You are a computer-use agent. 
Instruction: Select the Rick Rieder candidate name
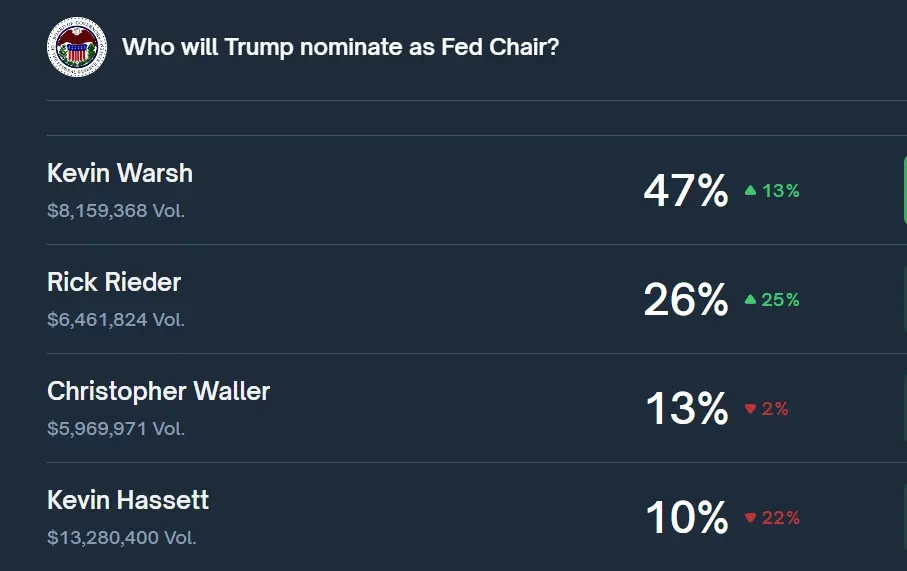[114, 282]
